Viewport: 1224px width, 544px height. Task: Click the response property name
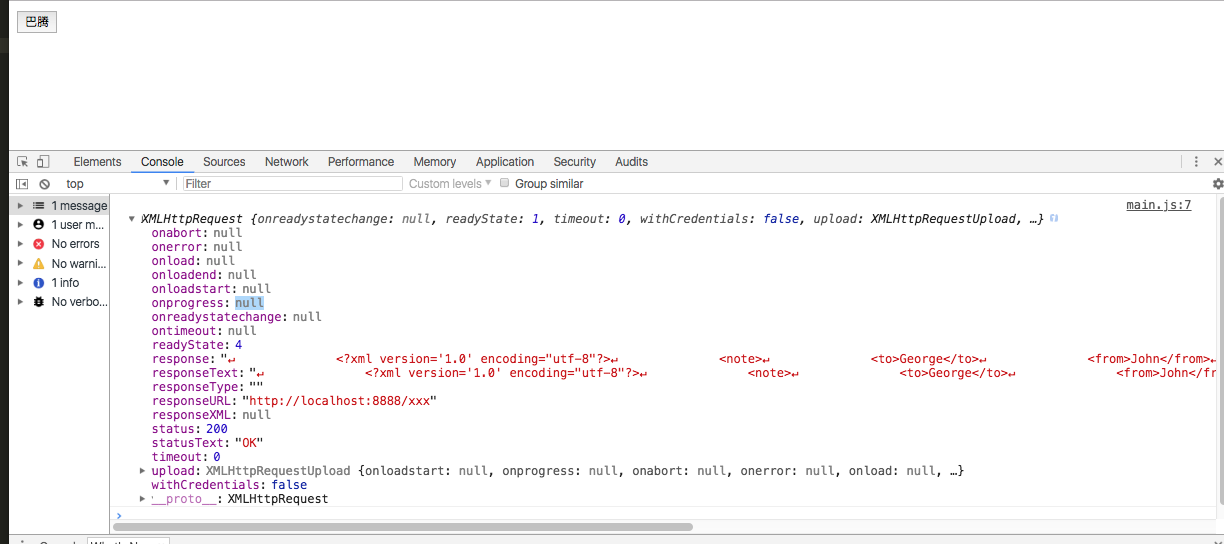(181, 359)
